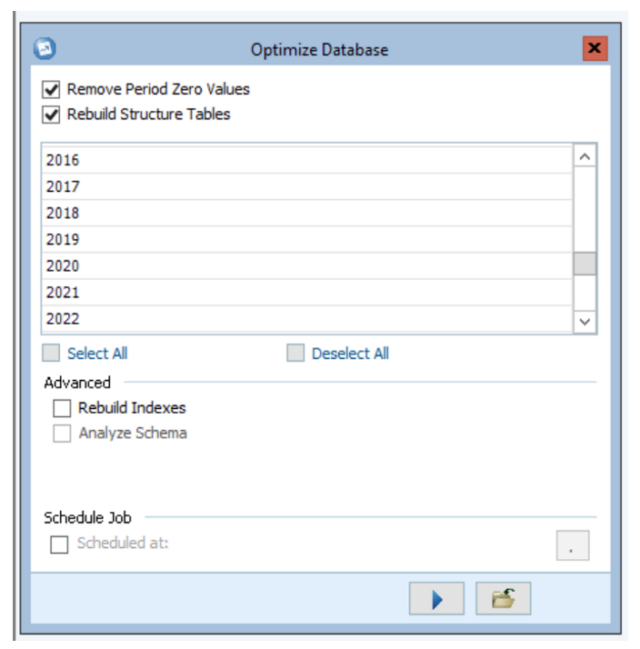Screen dimensions: 640x649
Task: Click the open folder icon button
Action: (x=503, y=599)
